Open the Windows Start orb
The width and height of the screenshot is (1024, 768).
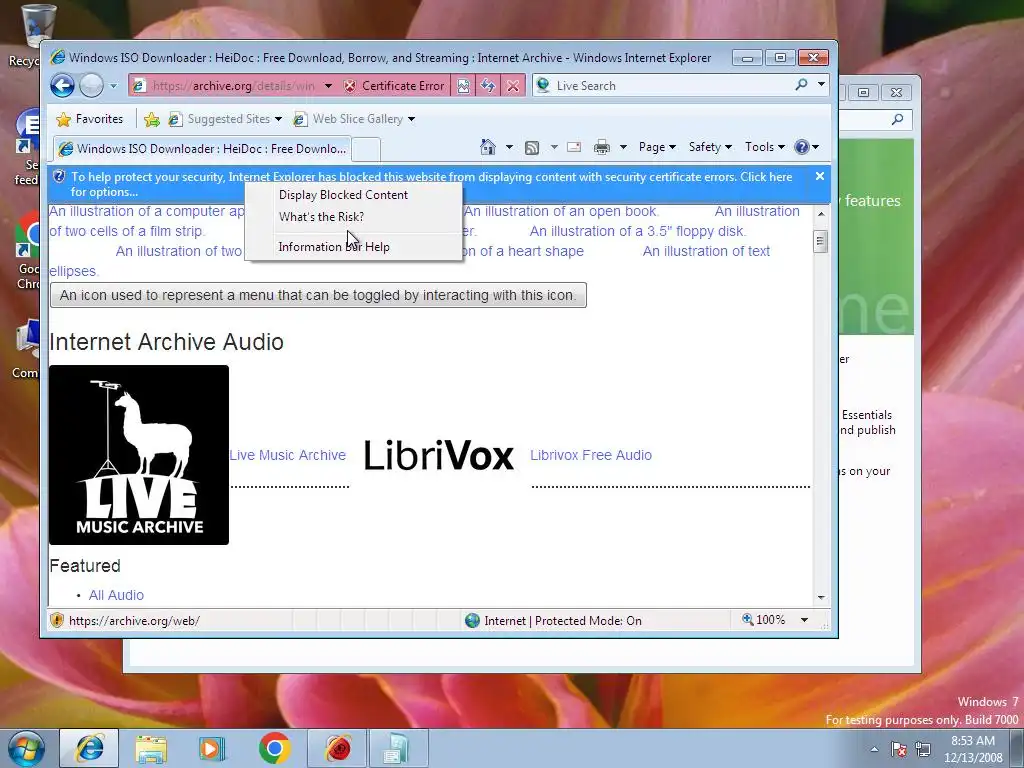point(26,748)
